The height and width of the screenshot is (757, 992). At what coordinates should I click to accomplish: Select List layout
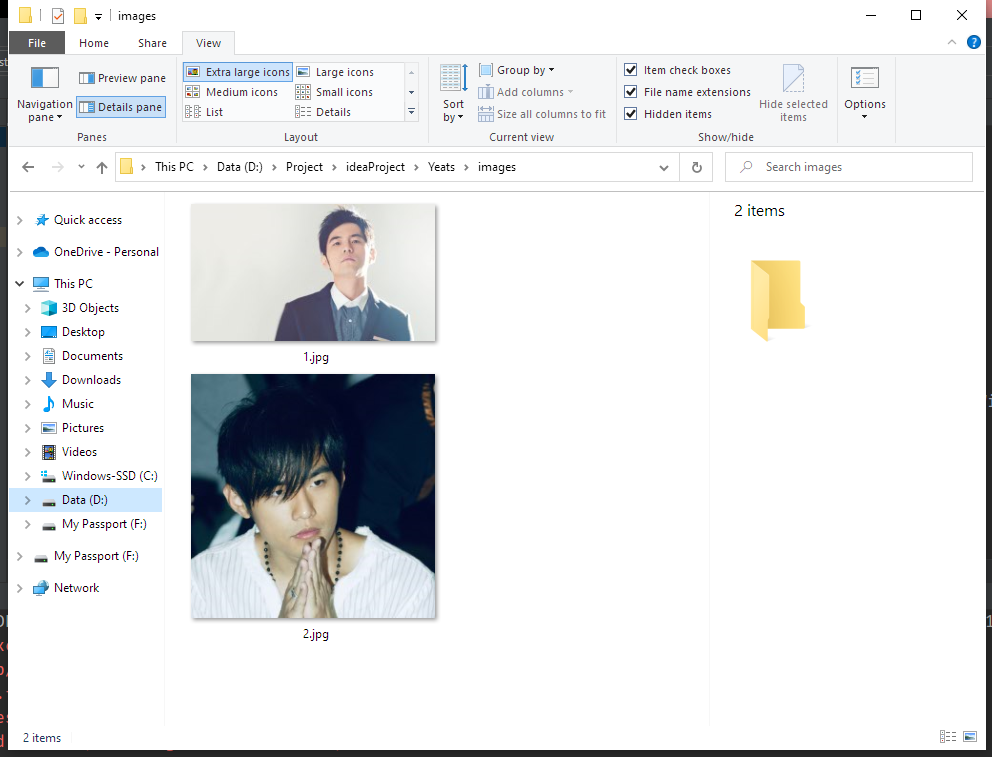(204, 112)
